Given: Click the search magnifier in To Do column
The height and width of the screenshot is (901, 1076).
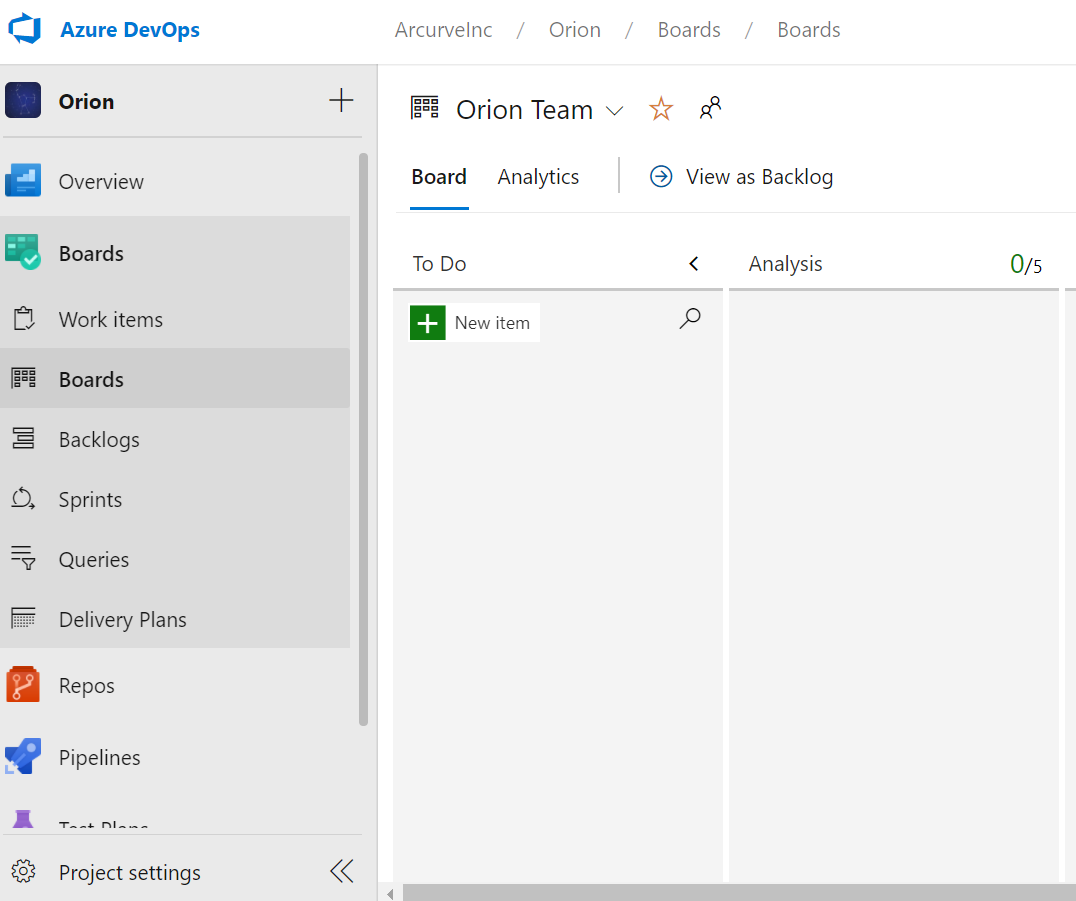Looking at the screenshot, I should pyautogui.click(x=690, y=319).
